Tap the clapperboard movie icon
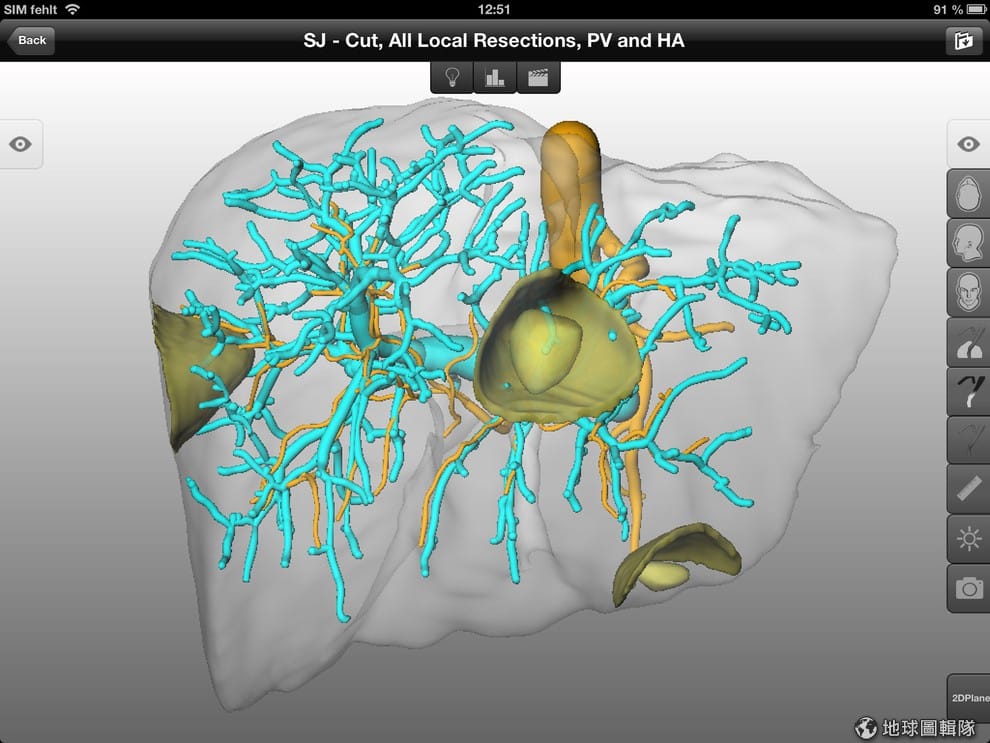 pos(538,78)
